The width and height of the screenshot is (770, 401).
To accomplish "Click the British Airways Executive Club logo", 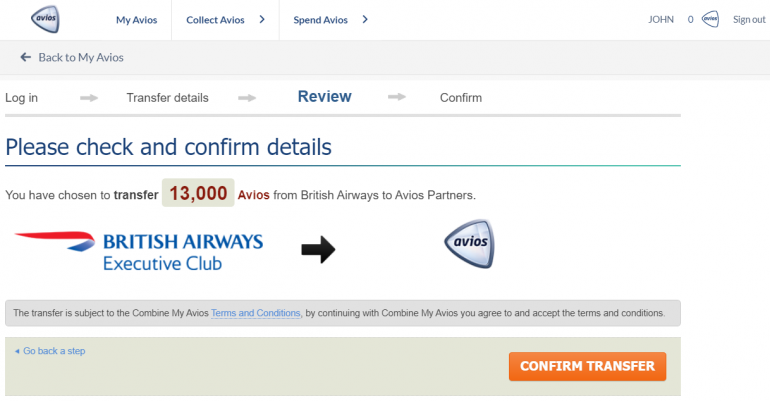I will 139,251.
